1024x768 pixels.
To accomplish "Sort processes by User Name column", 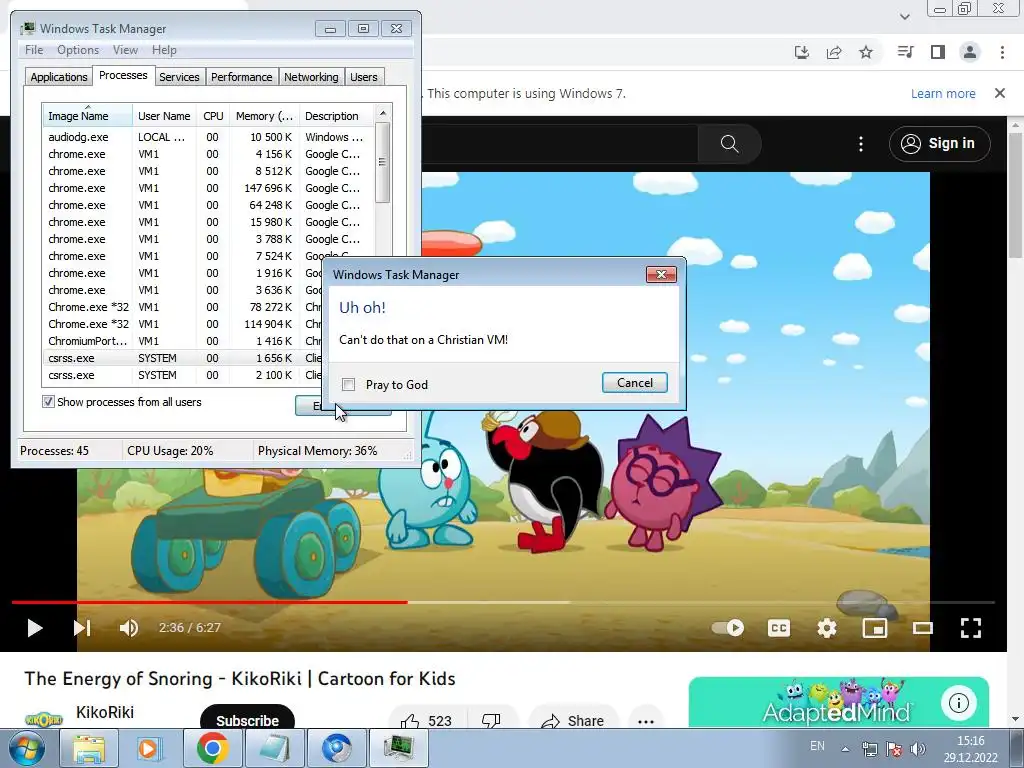I will (164, 116).
